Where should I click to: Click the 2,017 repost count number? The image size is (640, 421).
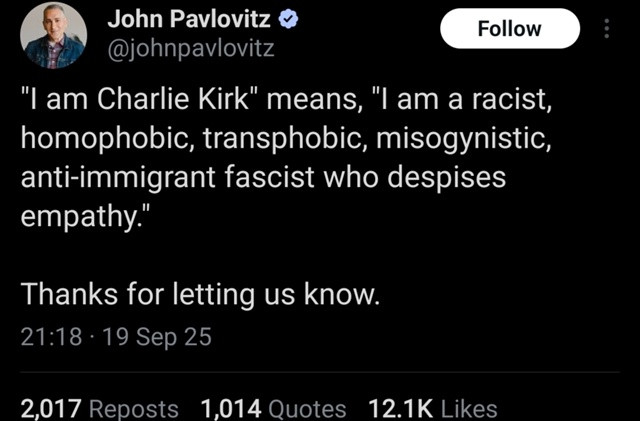51,408
